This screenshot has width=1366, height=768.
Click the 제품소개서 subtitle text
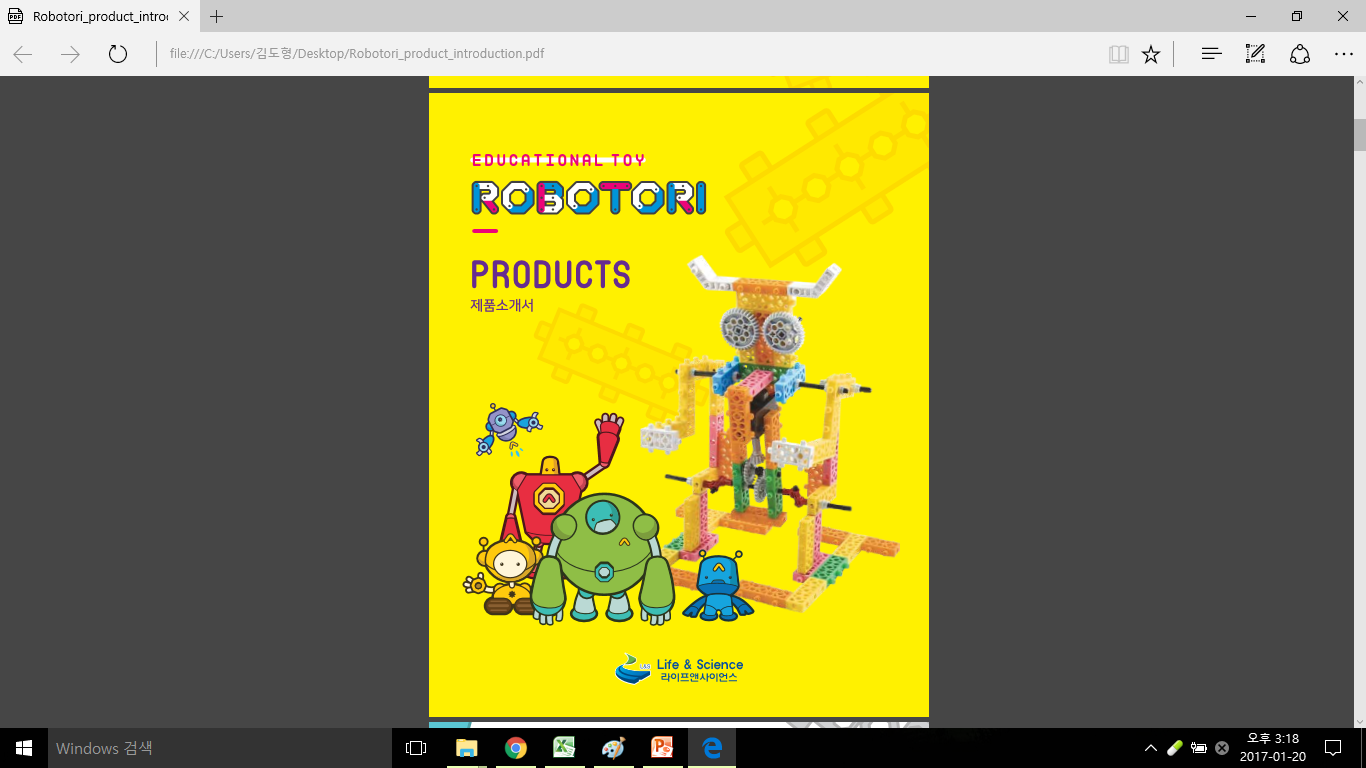(502, 305)
